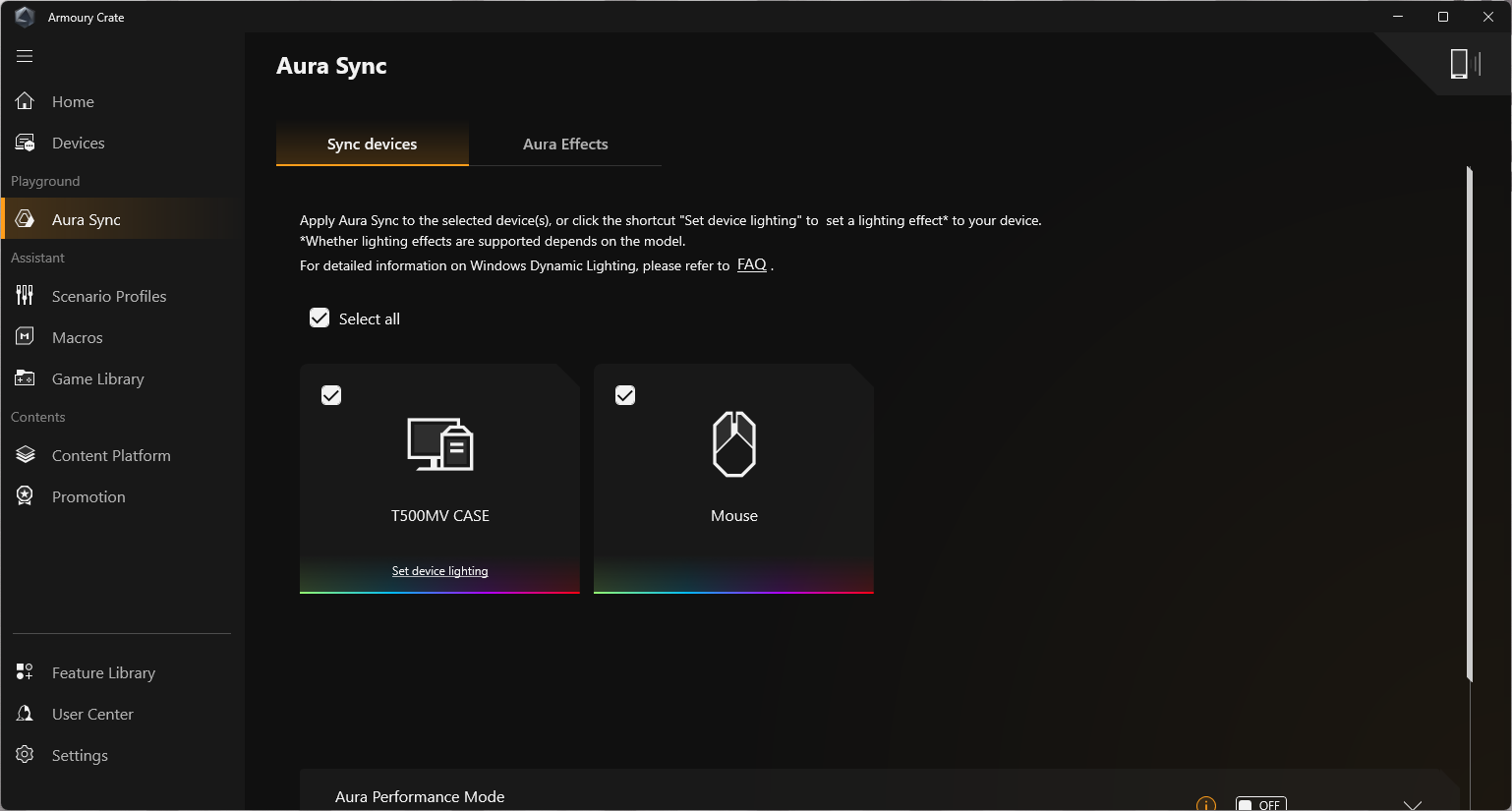Click the Aura Performance Mode info icon

pos(1206,804)
